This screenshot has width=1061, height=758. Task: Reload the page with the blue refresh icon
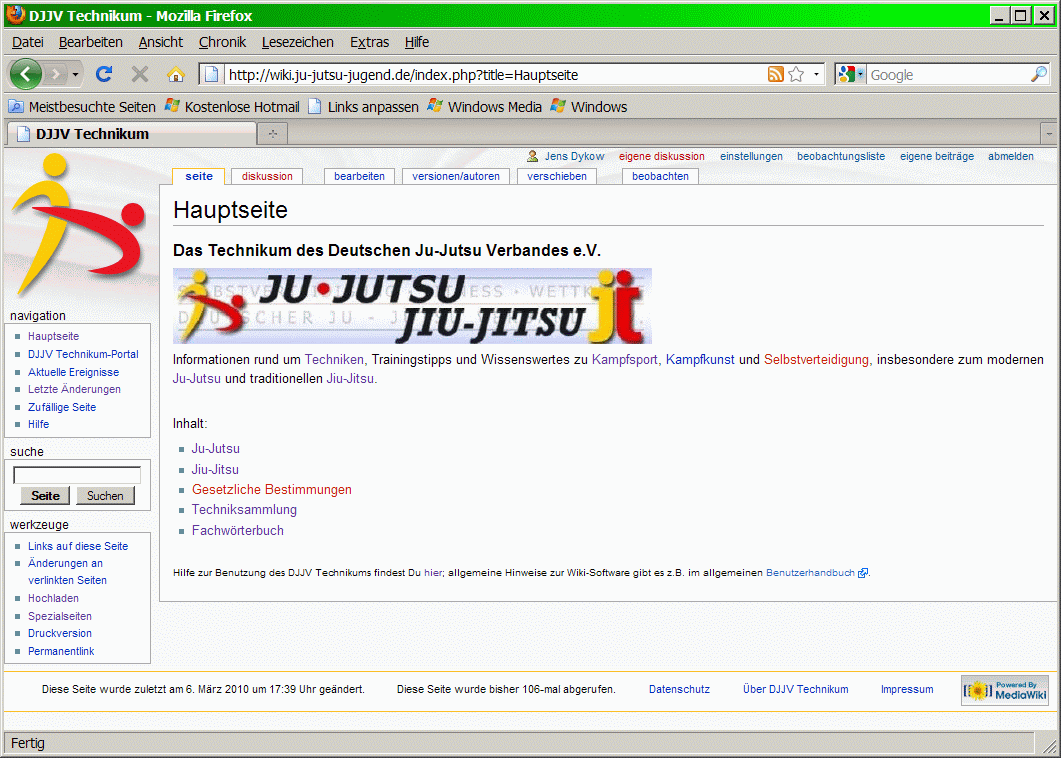coord(104,74)
